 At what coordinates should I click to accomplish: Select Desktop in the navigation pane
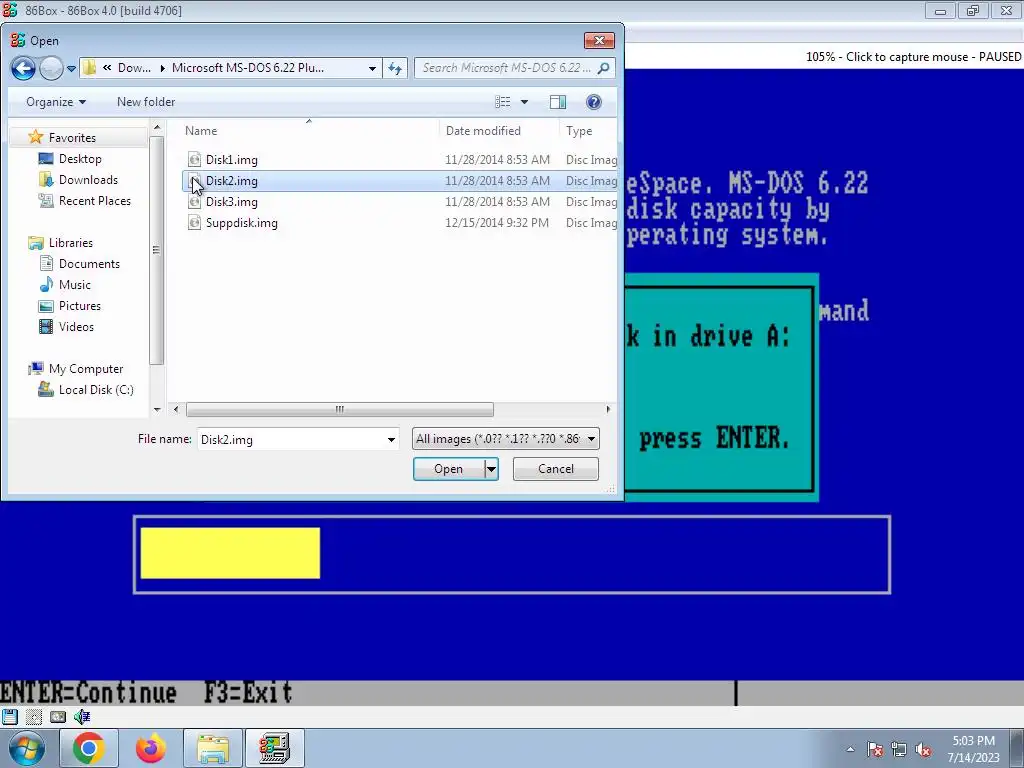80,159
